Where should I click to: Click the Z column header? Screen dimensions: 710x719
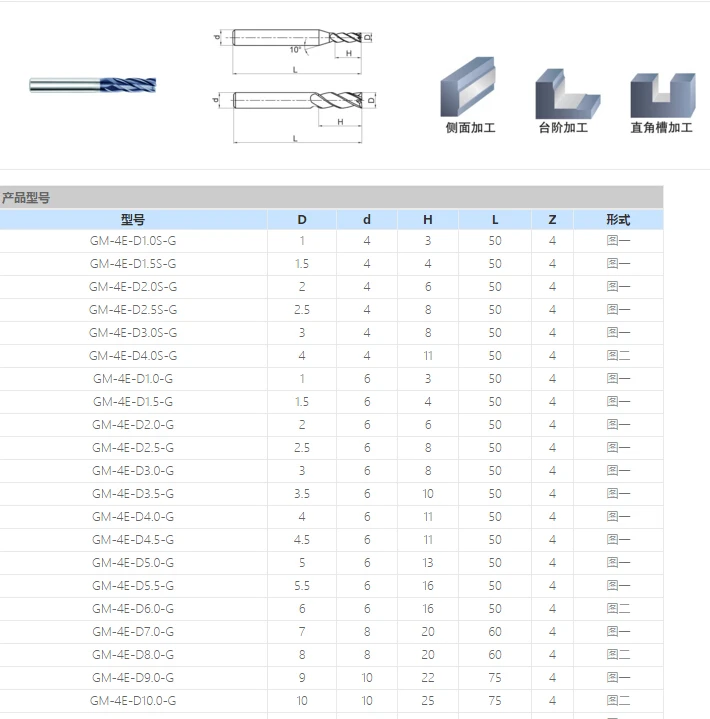point(552,219)
